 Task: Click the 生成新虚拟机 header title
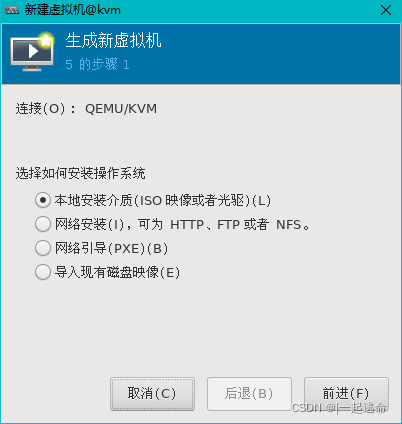coord(113,41)
